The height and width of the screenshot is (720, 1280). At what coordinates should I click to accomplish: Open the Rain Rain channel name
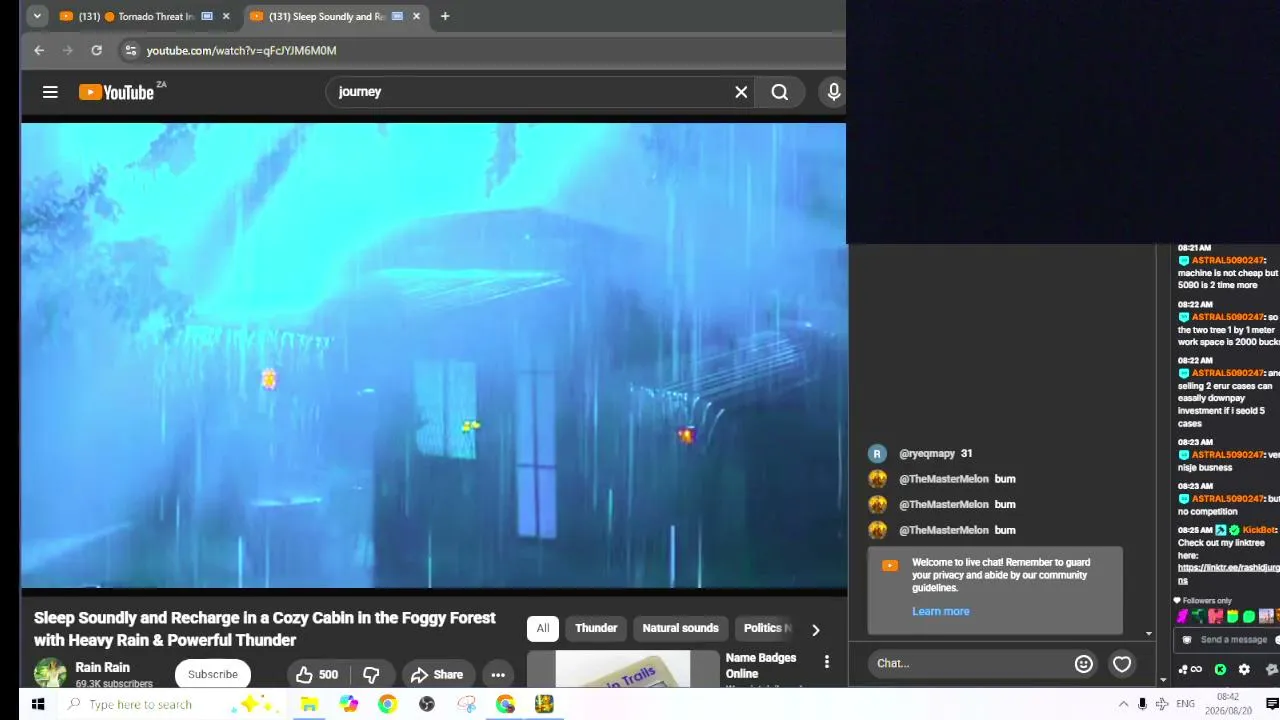[103, 667]
